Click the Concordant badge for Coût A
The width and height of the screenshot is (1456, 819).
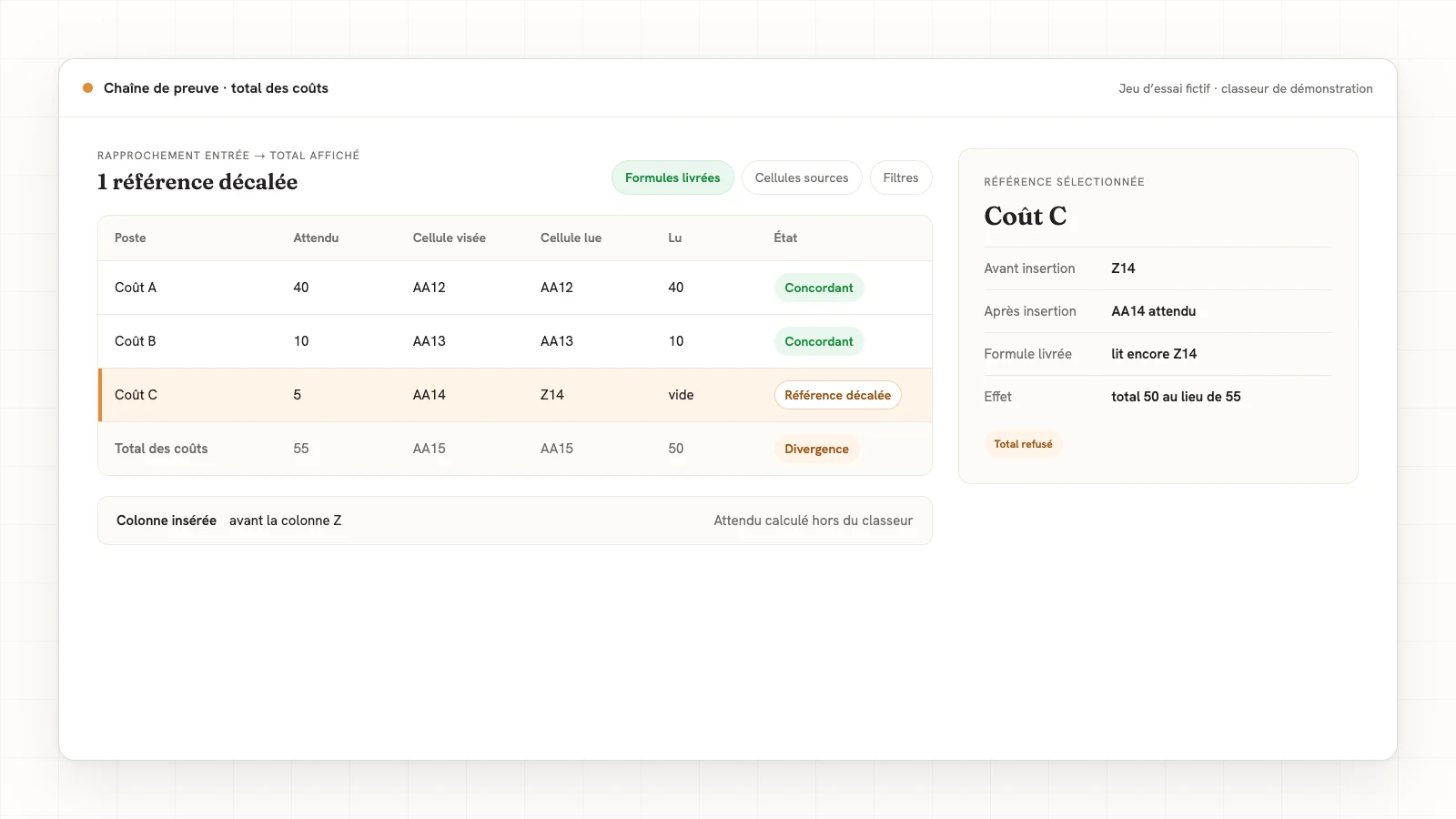coord(819,288)
